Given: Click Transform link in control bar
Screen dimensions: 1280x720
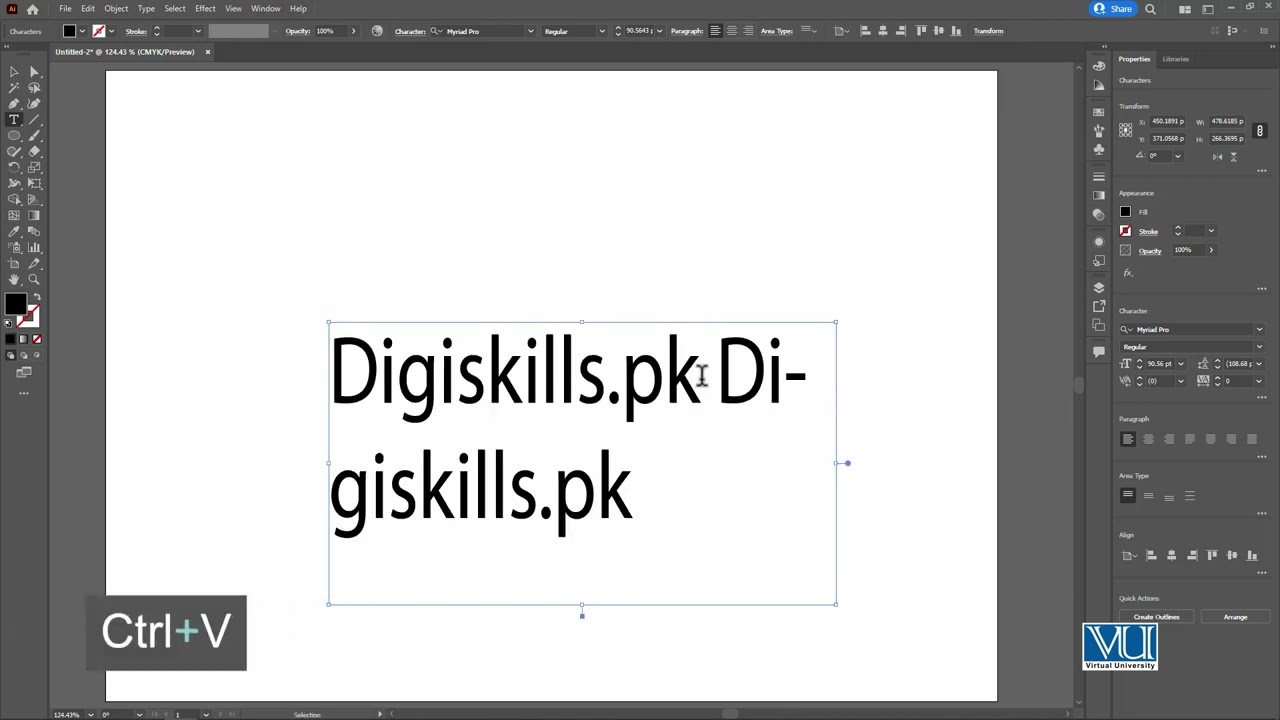Looking at the screenshot, I should (988, 31).
